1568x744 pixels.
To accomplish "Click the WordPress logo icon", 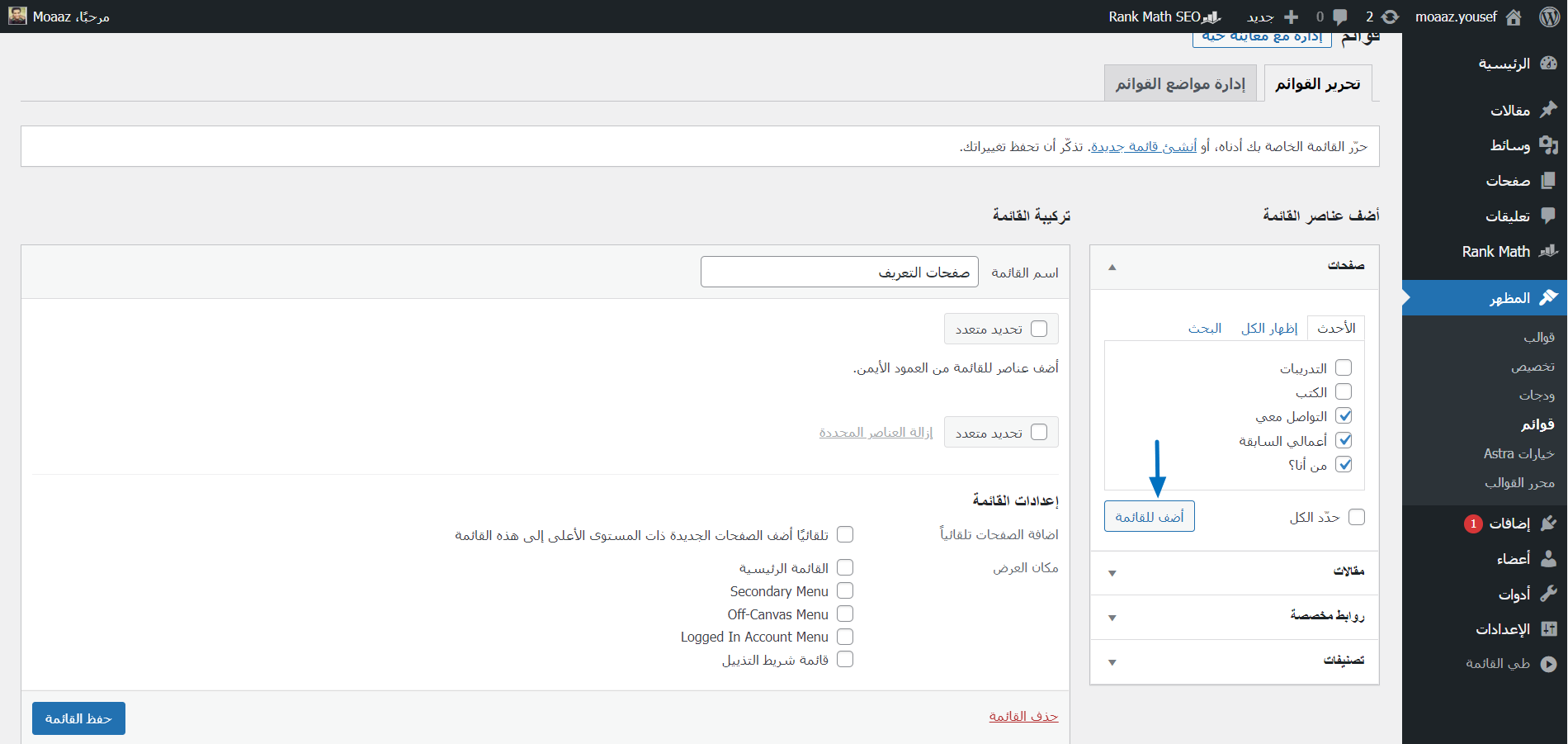I will pos(1549,17).
